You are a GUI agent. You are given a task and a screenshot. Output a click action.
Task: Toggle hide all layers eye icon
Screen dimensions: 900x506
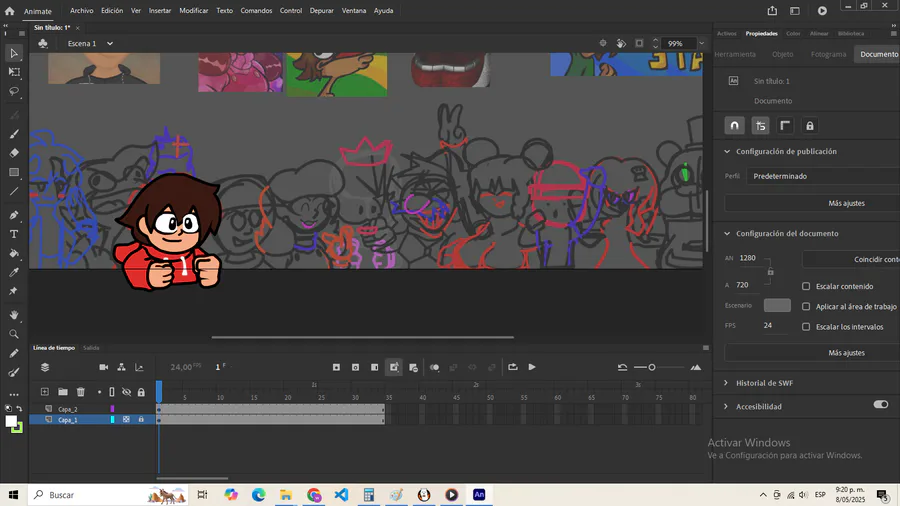[x=126, y=392]
